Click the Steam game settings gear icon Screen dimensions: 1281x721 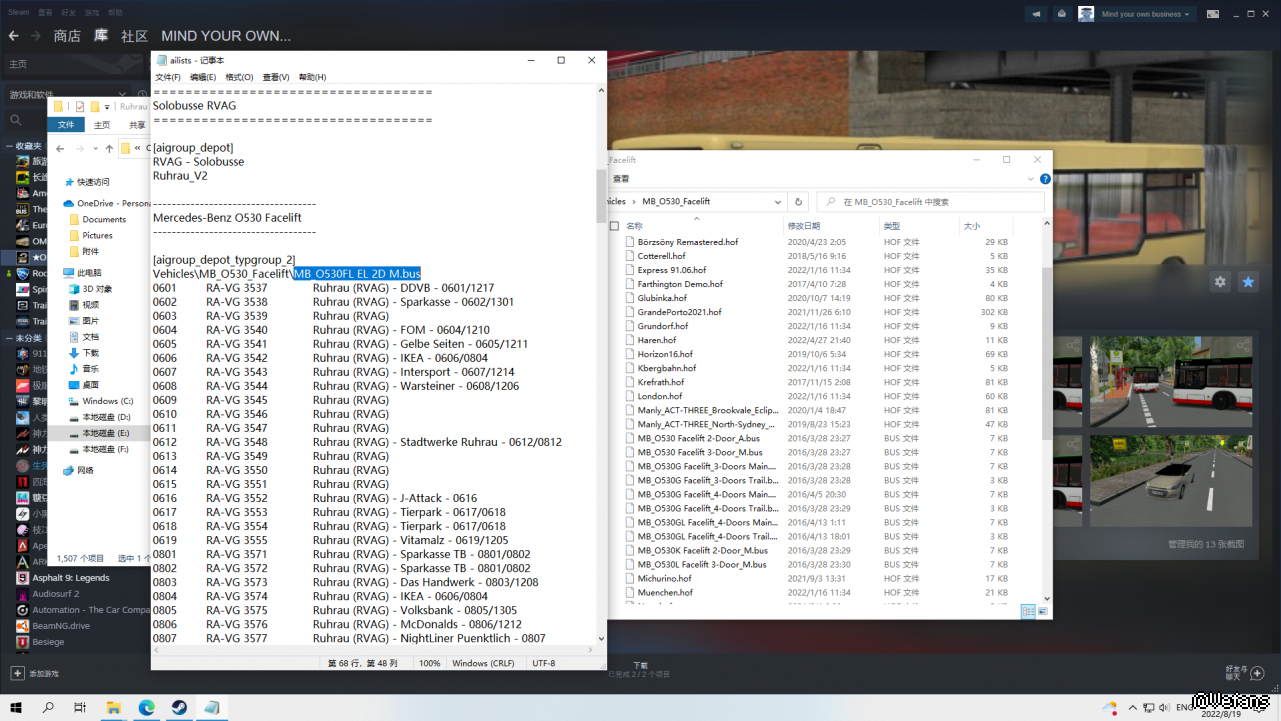point(1220,282)
